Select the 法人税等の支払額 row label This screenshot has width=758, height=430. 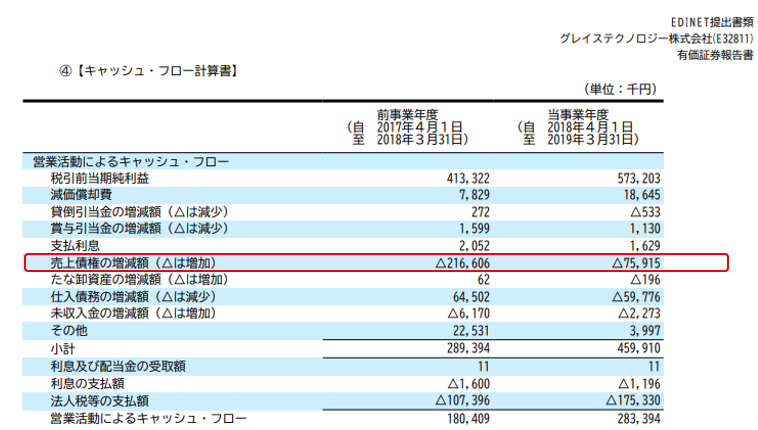tap(99, 400)
